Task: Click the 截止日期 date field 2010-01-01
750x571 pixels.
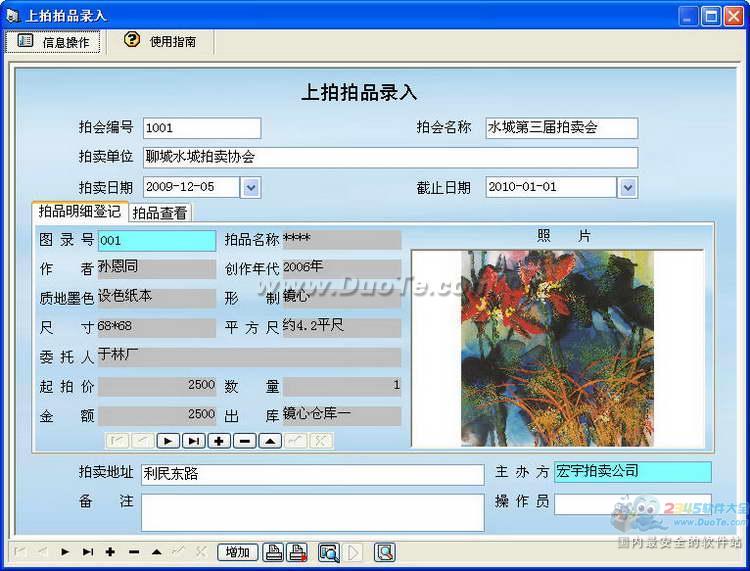Action: coord(551,187)
